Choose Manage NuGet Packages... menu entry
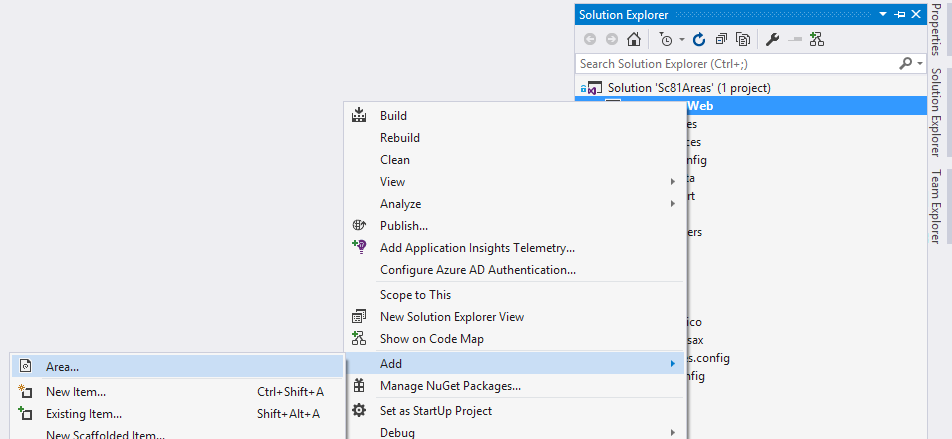Viewport: 952px width, 439px height. [450, 386]
